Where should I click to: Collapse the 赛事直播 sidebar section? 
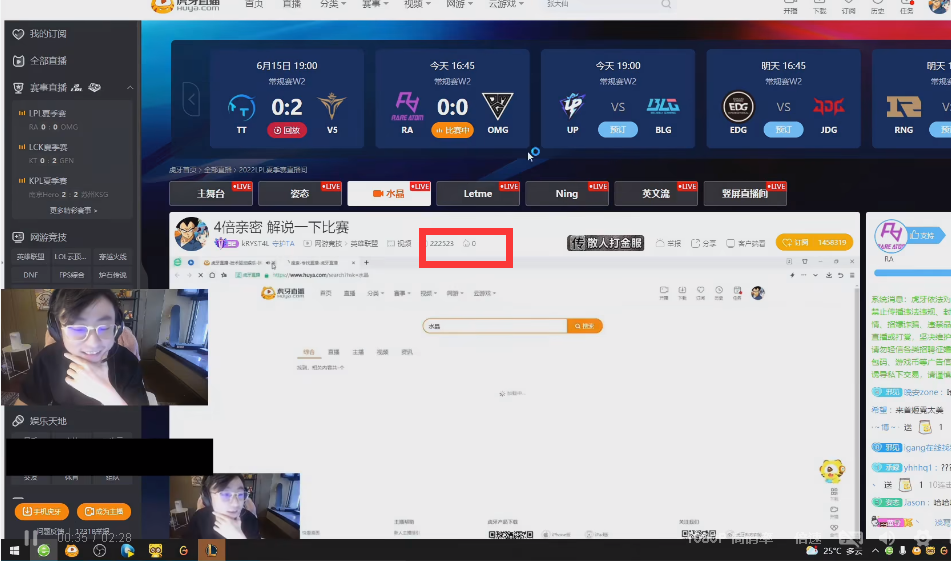tap(129, 88)
